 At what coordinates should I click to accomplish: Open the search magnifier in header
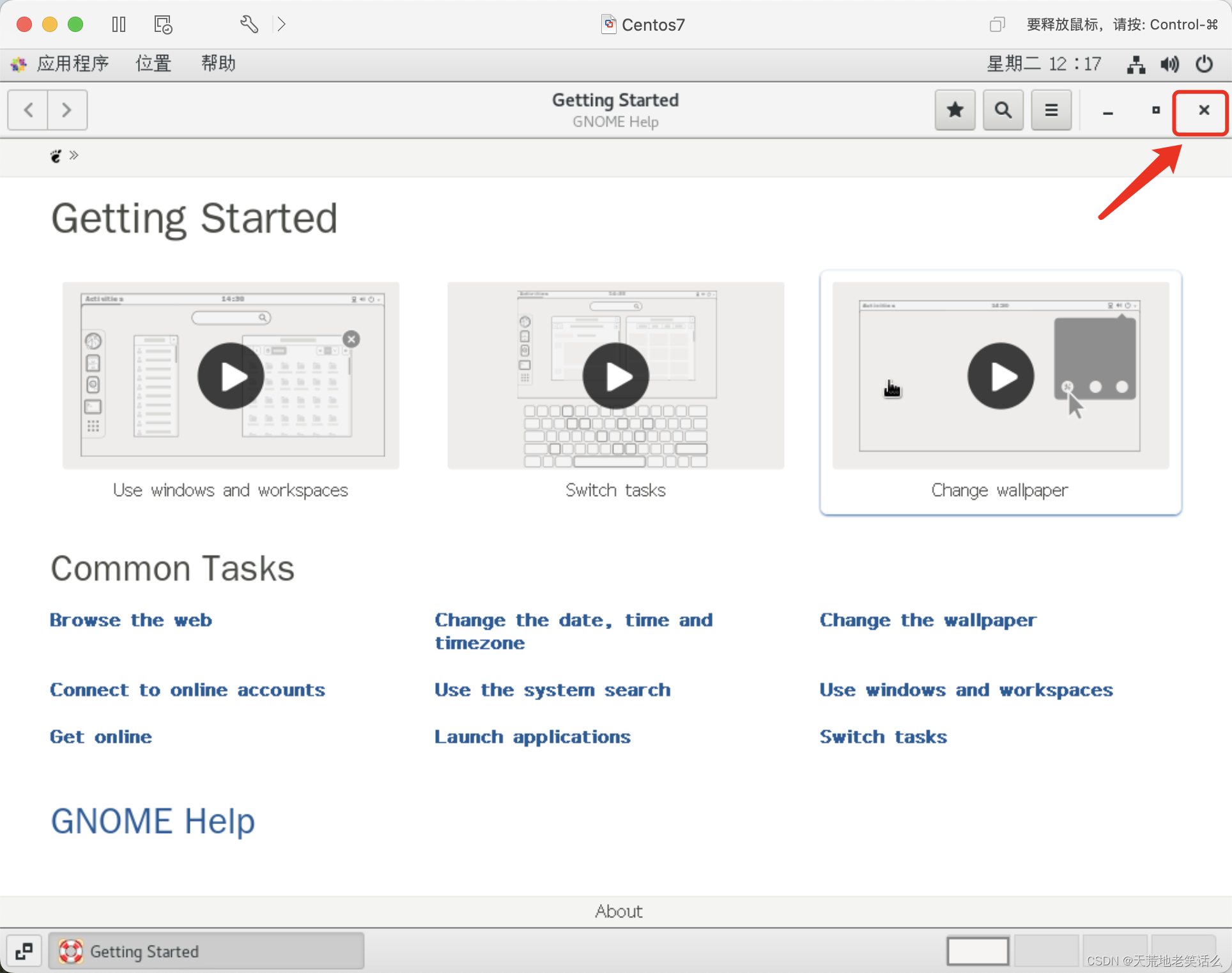[x=1003, y=111]
